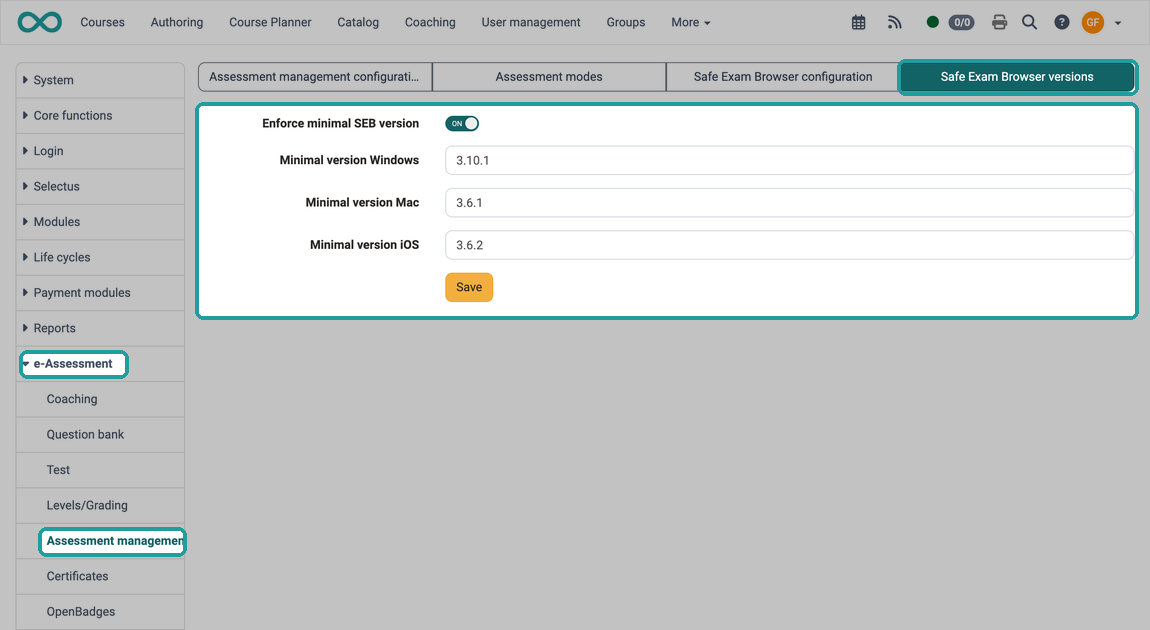Viewport: 1150px width, 630px height.
Task: Open the user menu dropdown arrow
Action: pyautogui.click(x=1118, y=23)
